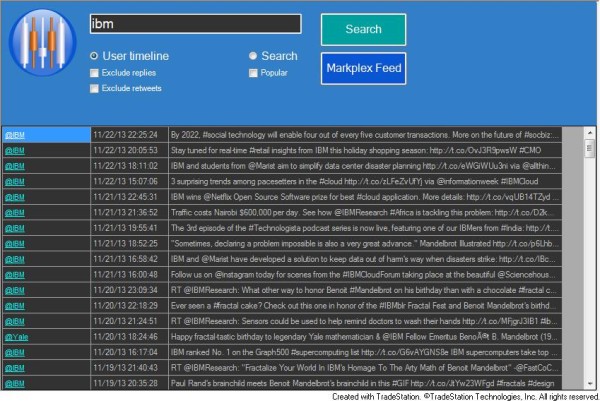Open @IBM link in 11/21/13 18:52:25 row
The width and height of the screenshot is (600, 401).
tap(15, 244)
